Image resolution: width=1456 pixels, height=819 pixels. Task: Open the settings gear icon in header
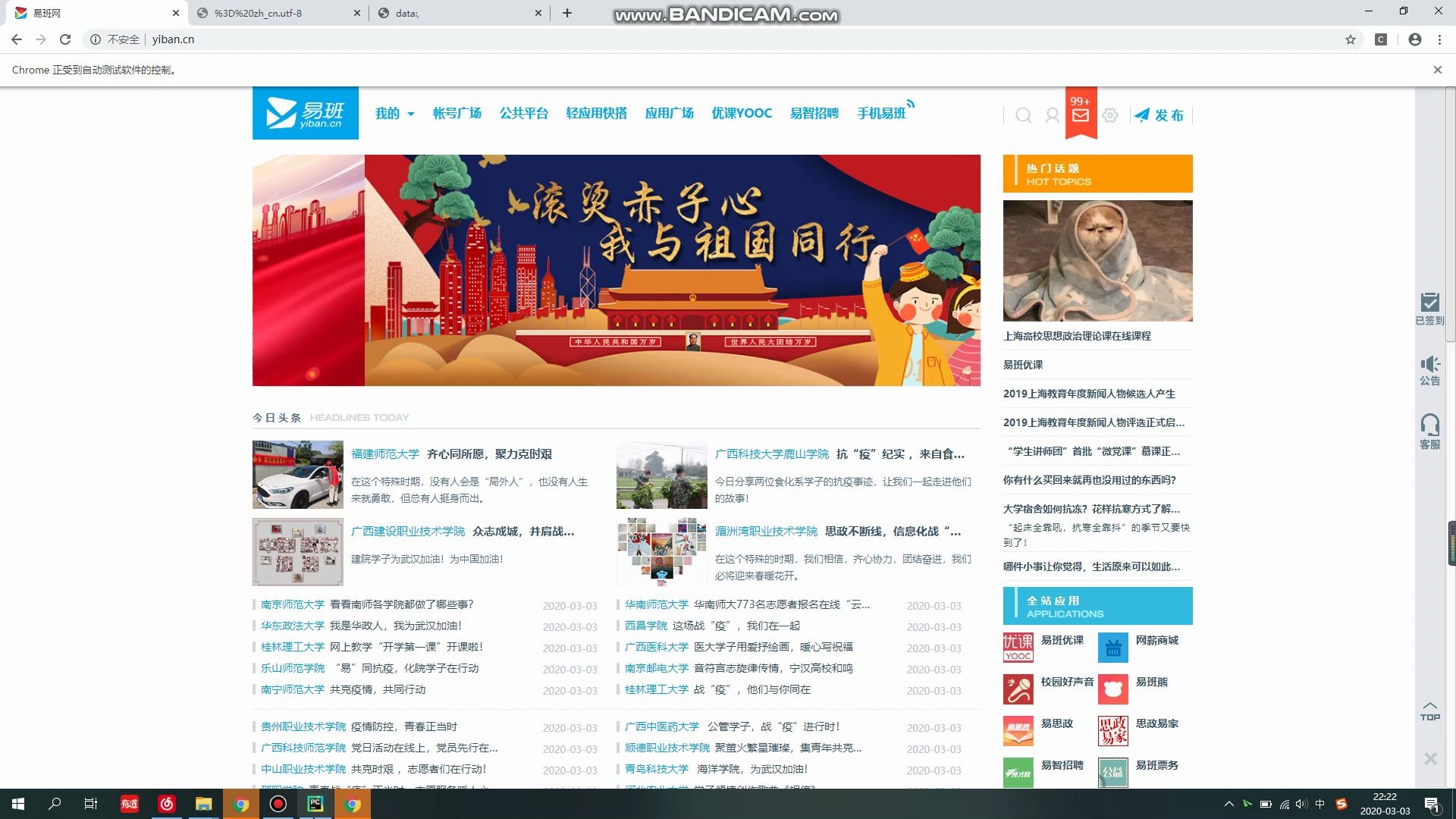pos(1110,115)
